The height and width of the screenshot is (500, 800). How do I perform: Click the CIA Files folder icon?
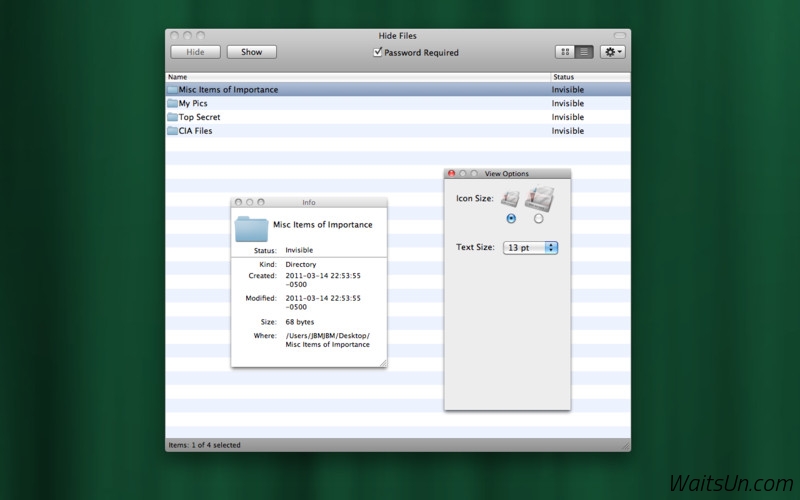click(x=172, y=131)
